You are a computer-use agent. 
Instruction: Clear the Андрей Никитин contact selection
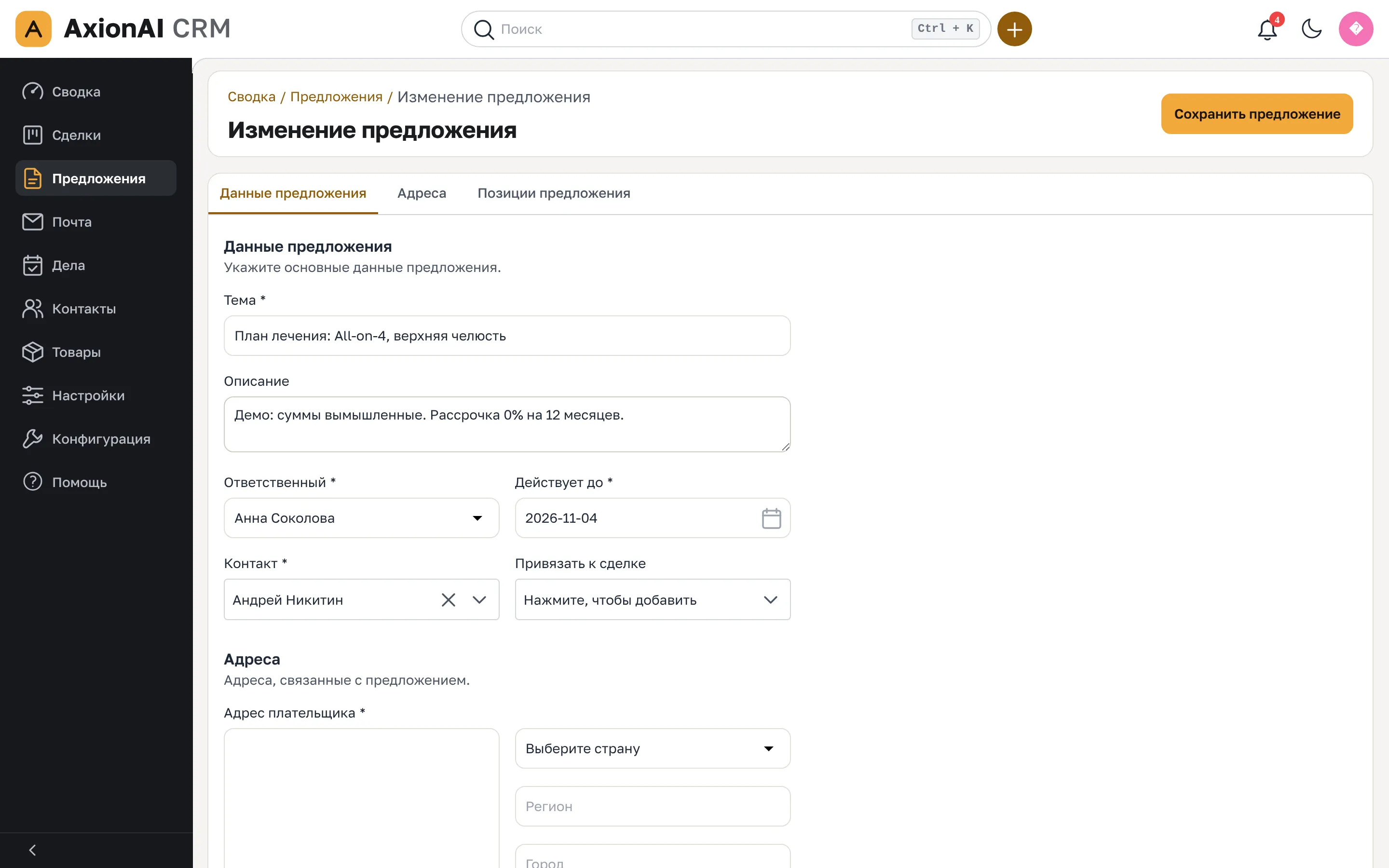448,600
